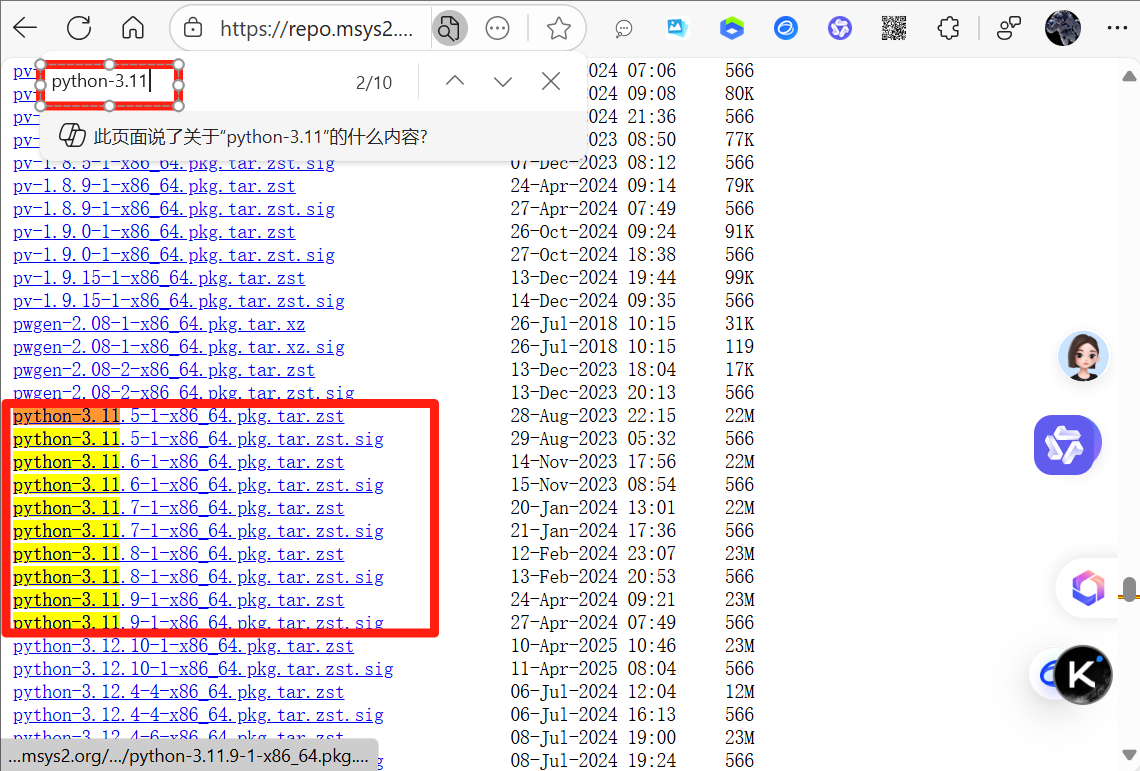
Task: Download python-3.11.5-1-x86_64.pkg.tar.zst
Action: pyautogui.click(x=179, y=416)
